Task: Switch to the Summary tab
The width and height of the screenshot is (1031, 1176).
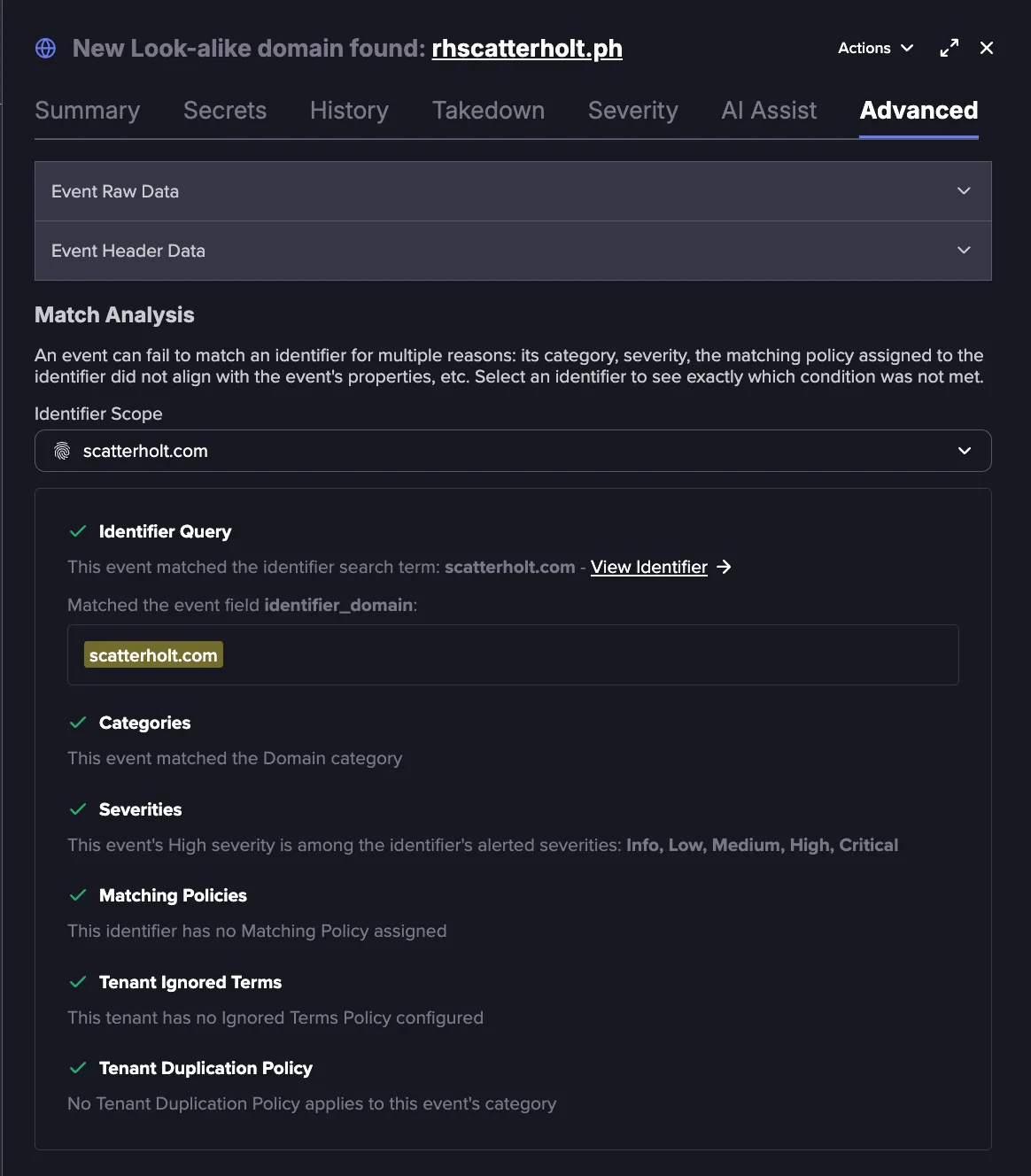Action: tap(88, 111)
